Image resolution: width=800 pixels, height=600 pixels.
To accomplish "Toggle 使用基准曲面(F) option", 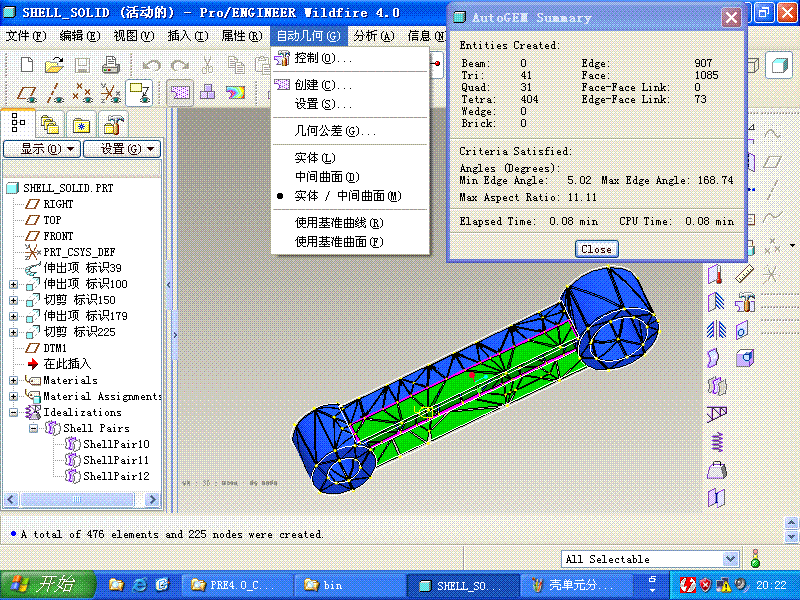I will point(350,242).
